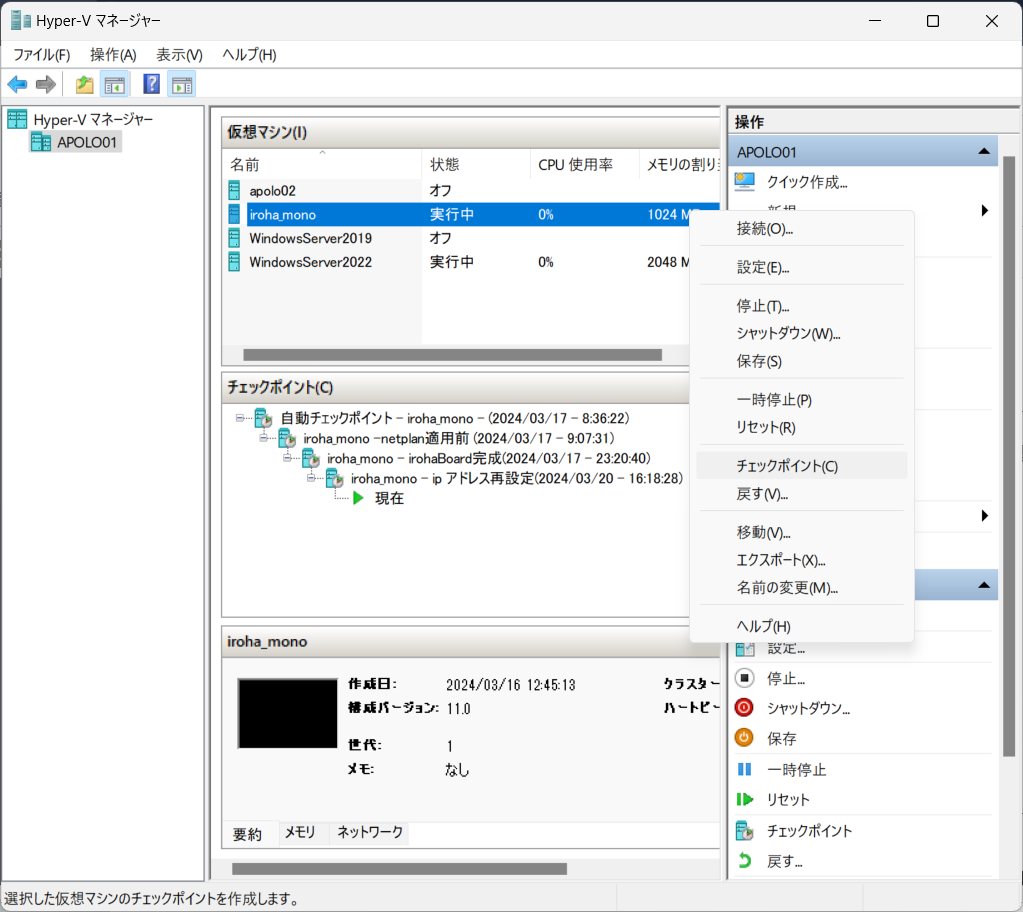Toggle the console tree pane toolbar icon
This screenshot has width=1023, height=912.
coord(115,84)
